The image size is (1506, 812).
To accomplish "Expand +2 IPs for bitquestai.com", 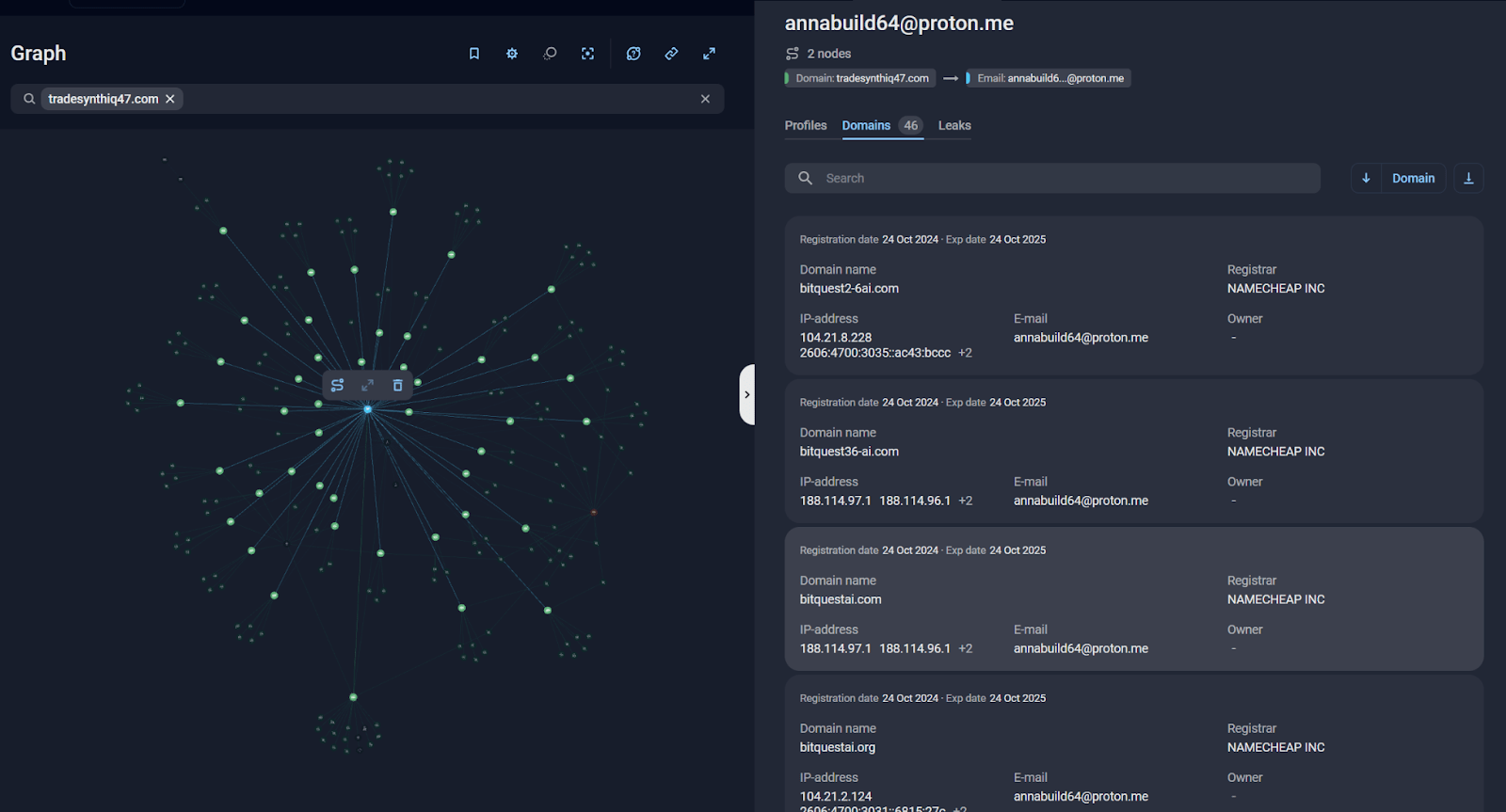I will [965, 648].
